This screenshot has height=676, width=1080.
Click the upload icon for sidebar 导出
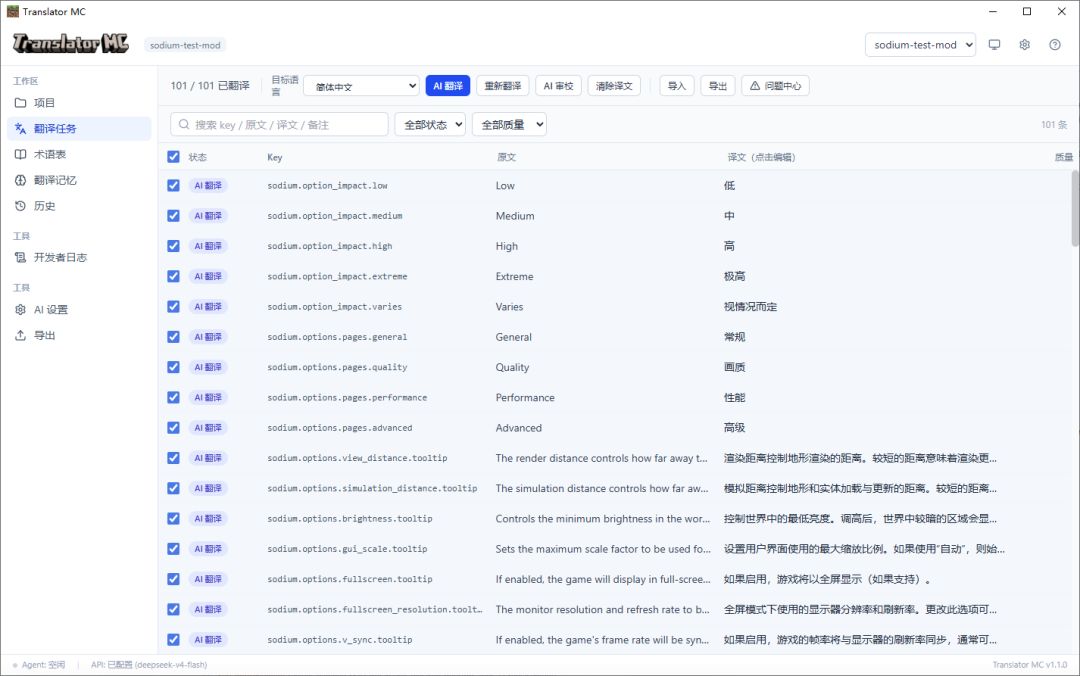coord(21,336)
